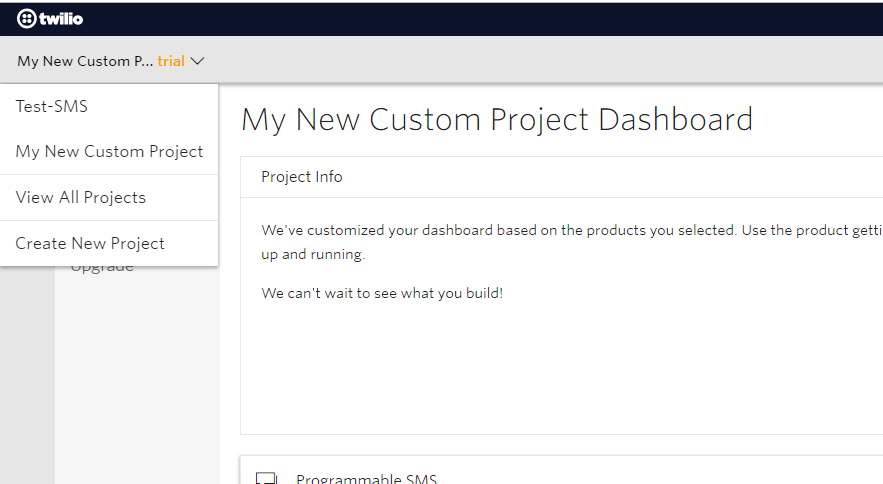The height and width of the screenshot is (484, 883).
Task: Select the Test-SMS project
Action: coord(109,106)
